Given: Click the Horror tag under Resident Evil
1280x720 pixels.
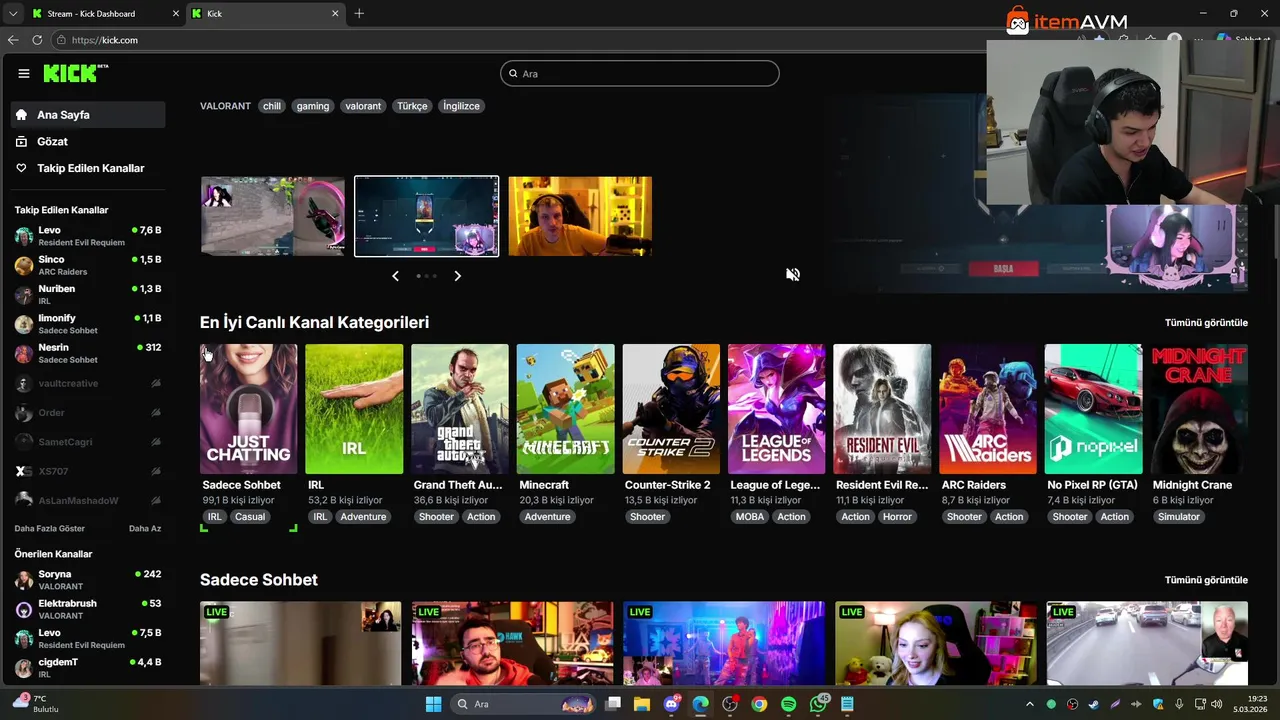Looking at the screenshot, I should point(897,517).
